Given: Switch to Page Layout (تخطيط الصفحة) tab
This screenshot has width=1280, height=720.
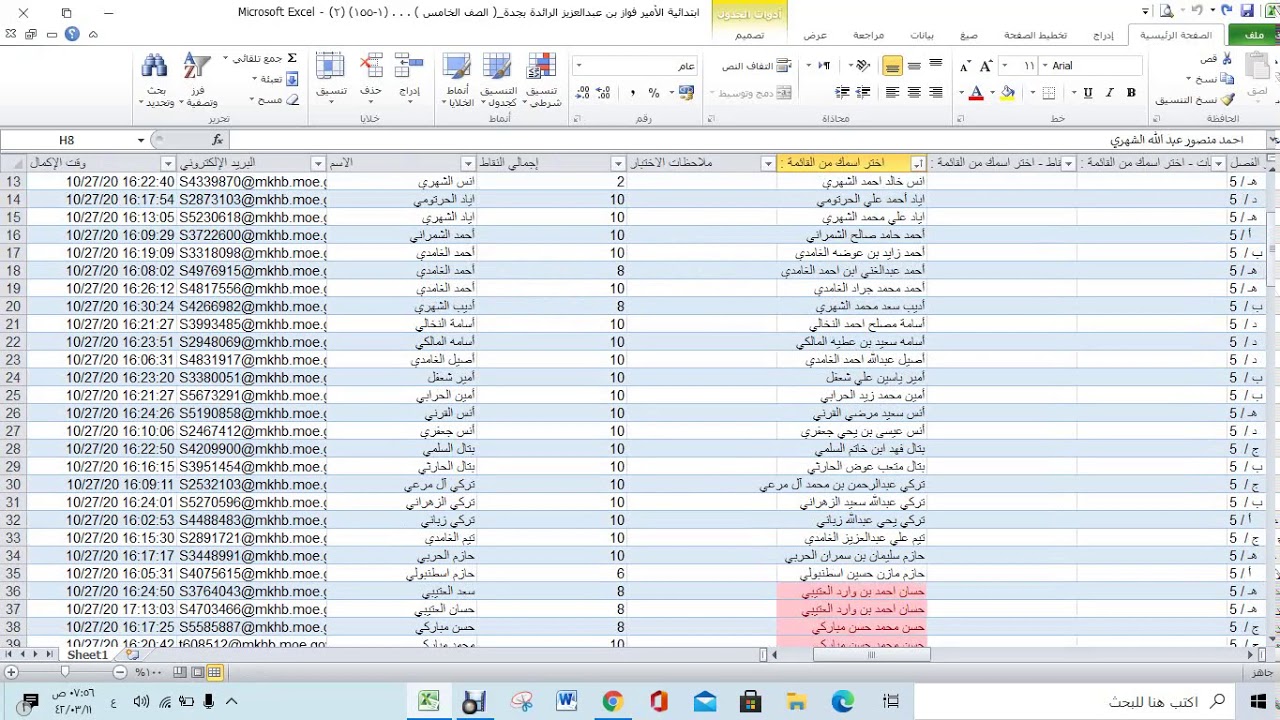Looking at the screenshot, I should tap(1035, 35).
